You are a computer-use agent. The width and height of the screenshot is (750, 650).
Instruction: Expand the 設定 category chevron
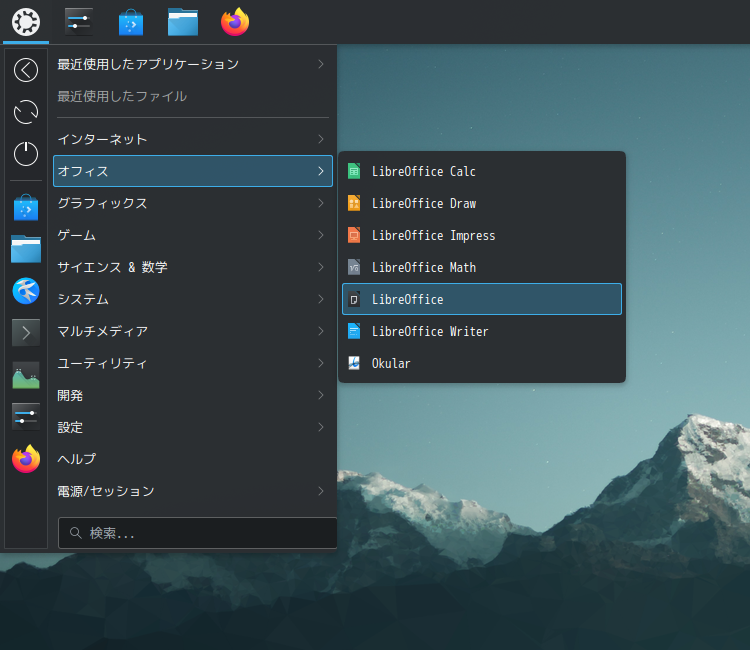point(321,427)
